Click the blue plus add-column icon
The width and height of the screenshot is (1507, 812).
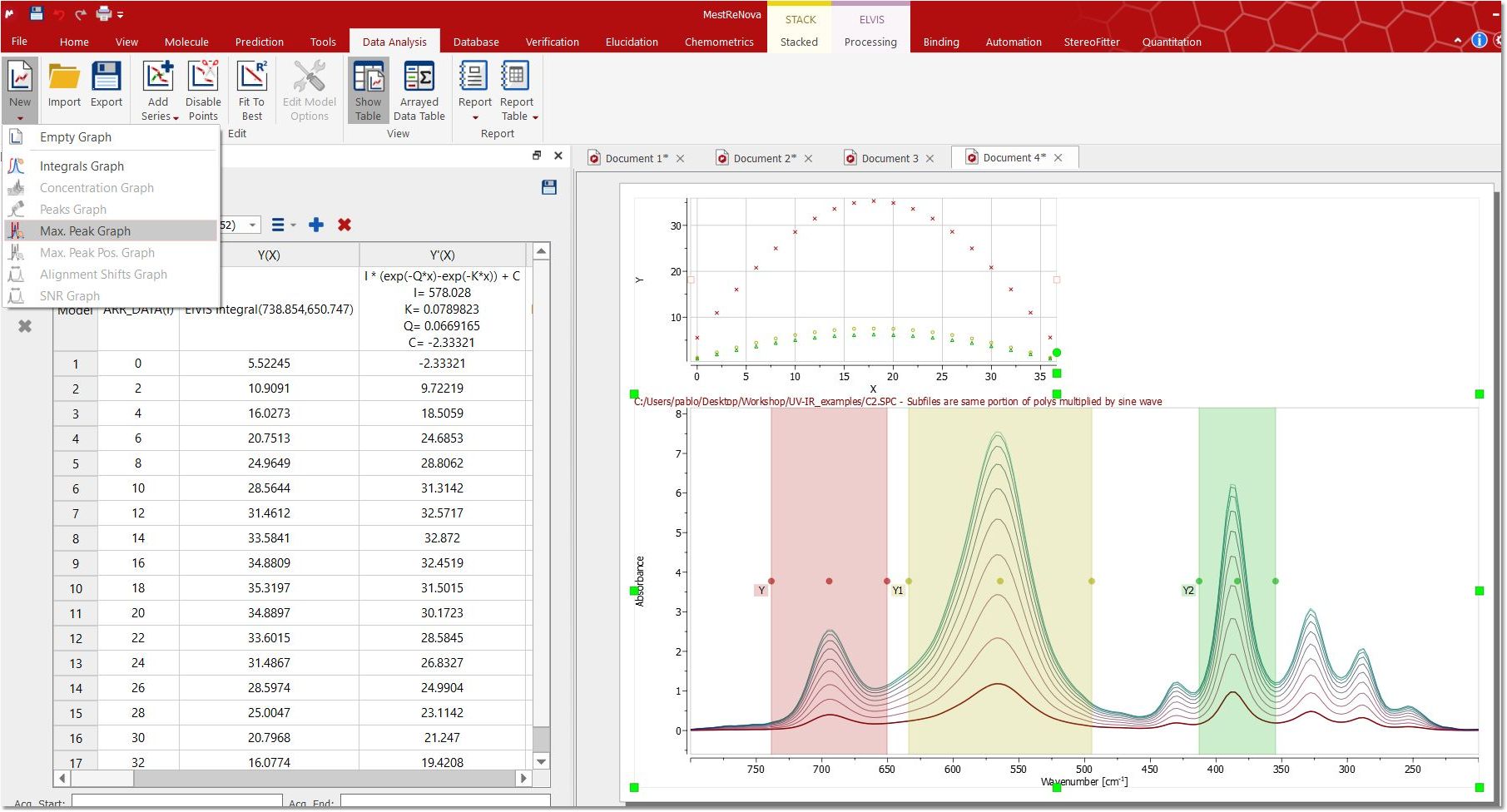tap(316, 225)
